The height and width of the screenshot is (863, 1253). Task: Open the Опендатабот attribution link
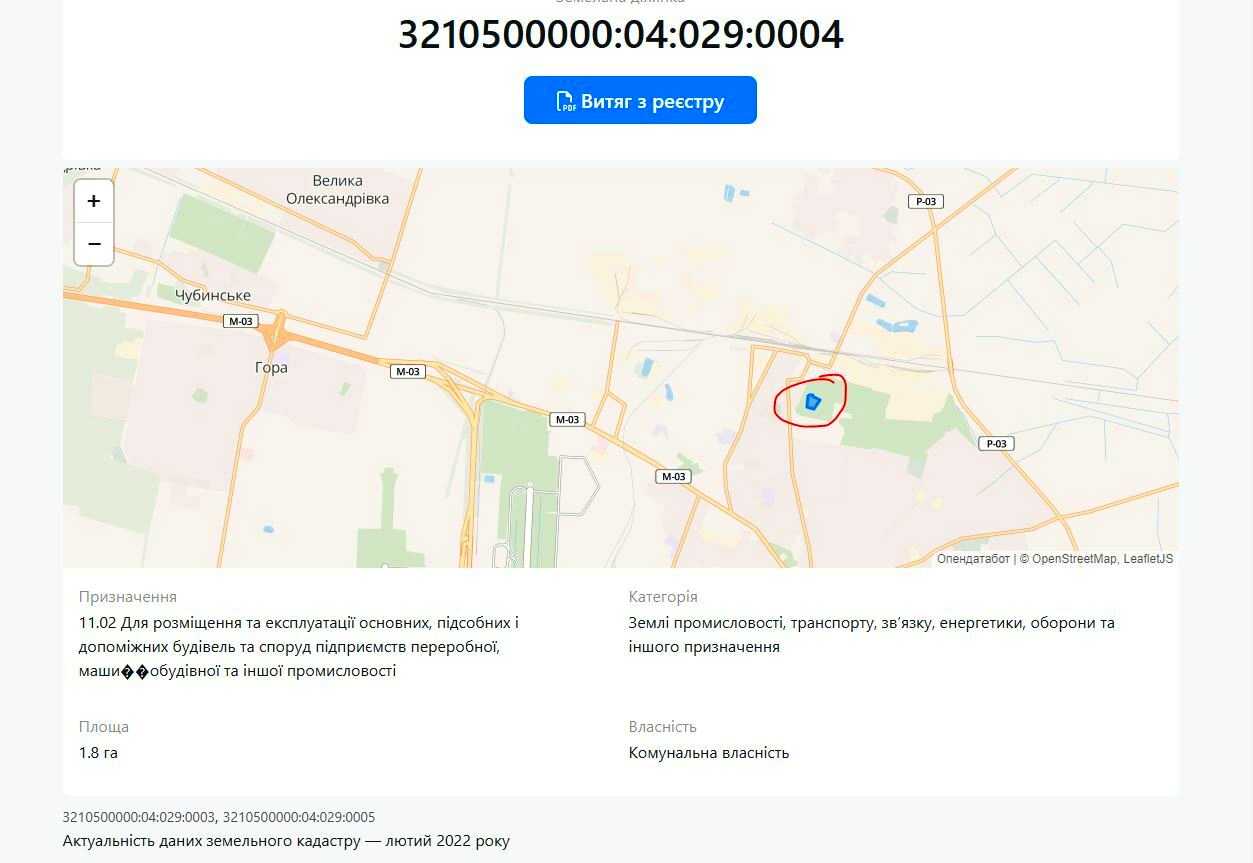[x=973, y=559]
